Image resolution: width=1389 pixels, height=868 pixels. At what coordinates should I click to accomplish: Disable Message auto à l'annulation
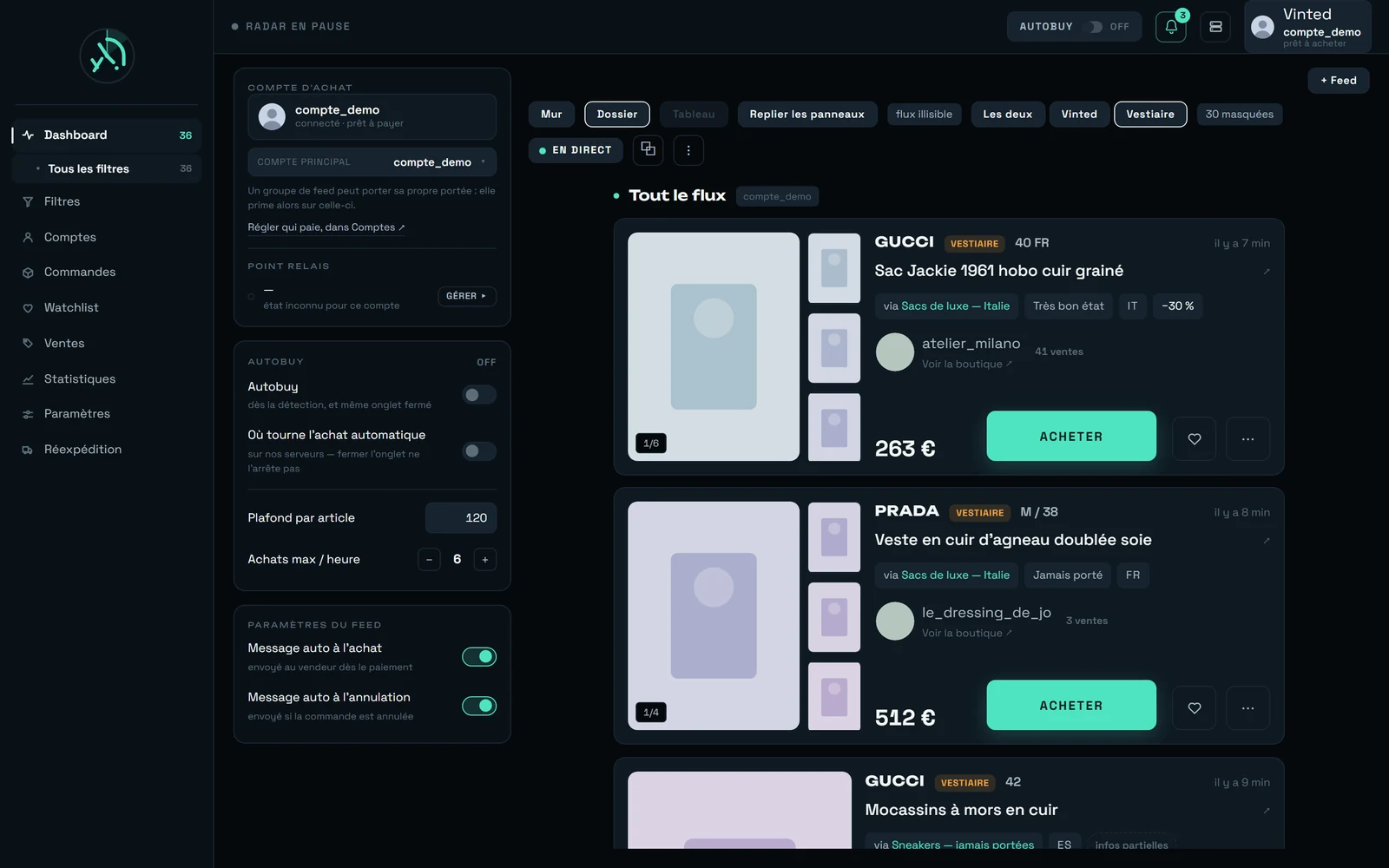click(479, 706)
